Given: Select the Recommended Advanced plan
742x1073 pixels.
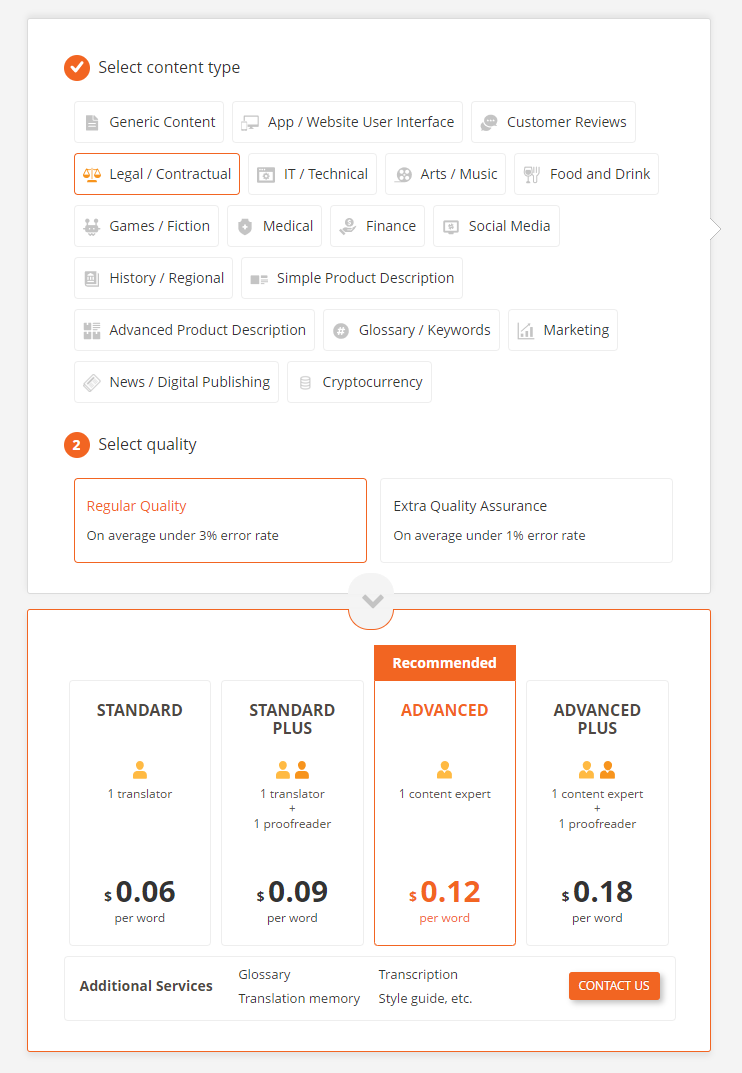Looking at the screenshot, I should (445, 796).
